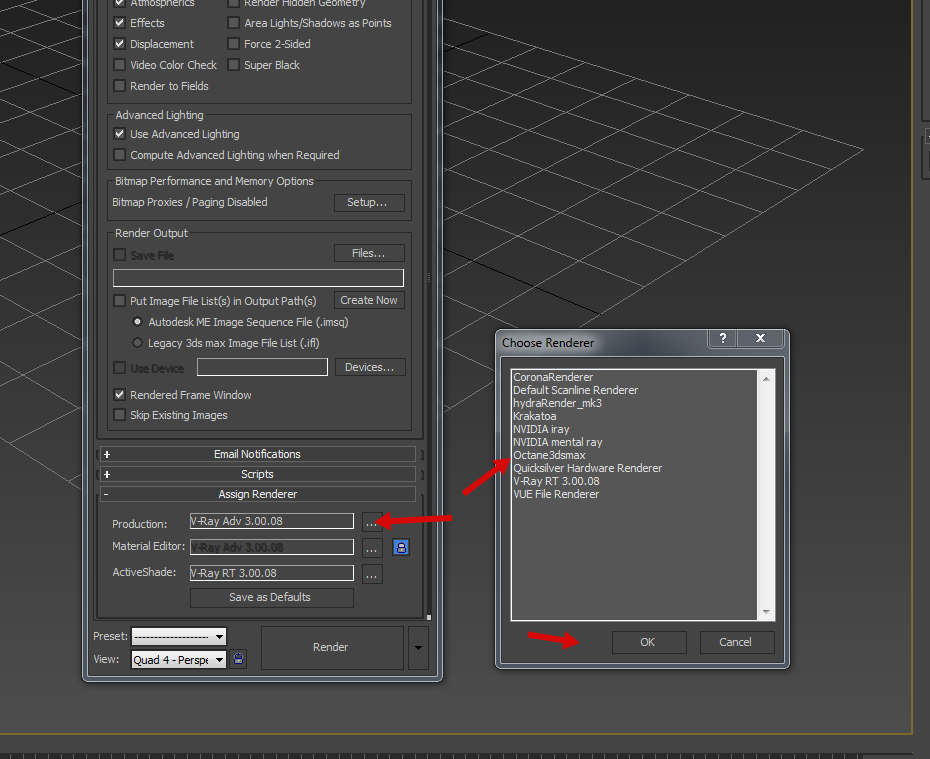Enable Compute Advanced Lighting when Required
Viewport: 930px width, 759px height.
tap(119, 154)
